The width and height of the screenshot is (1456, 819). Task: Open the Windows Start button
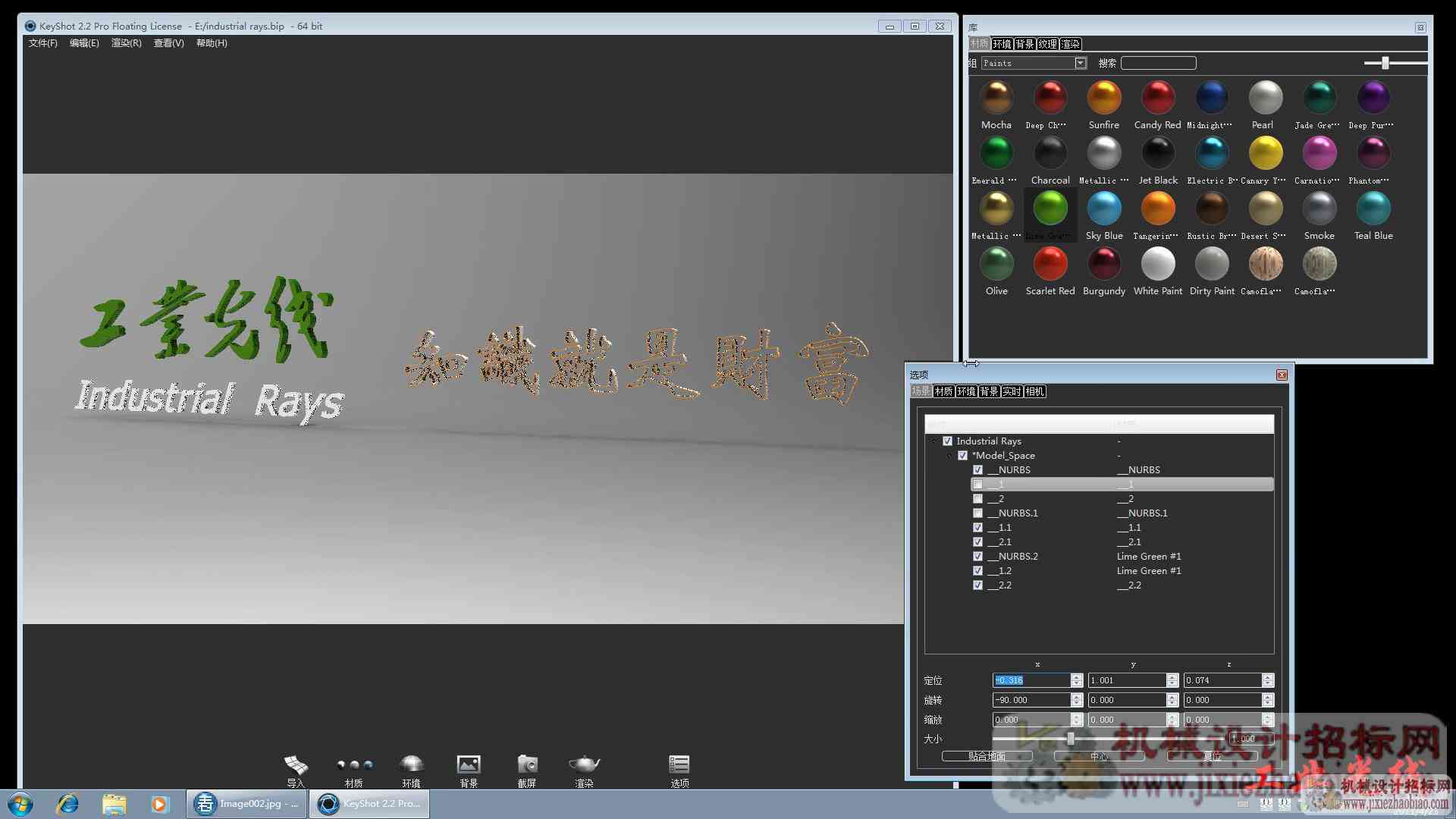pyautogui.click(x=20, y=804)
